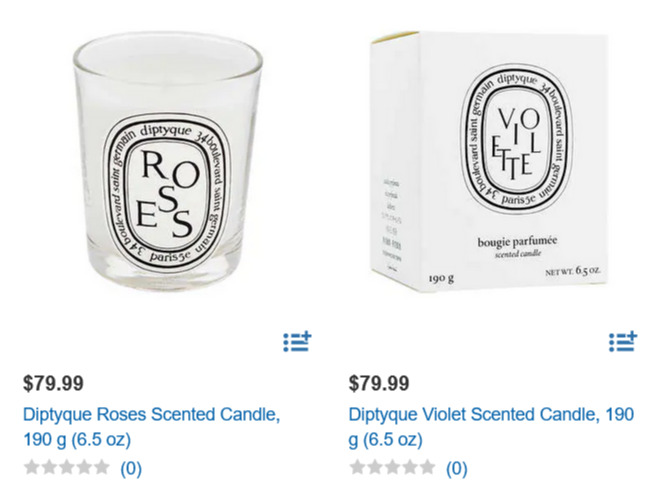Viewport: 650px width, 490px height.
Task: Select the last star of the Roses rating
Action: 102,468
